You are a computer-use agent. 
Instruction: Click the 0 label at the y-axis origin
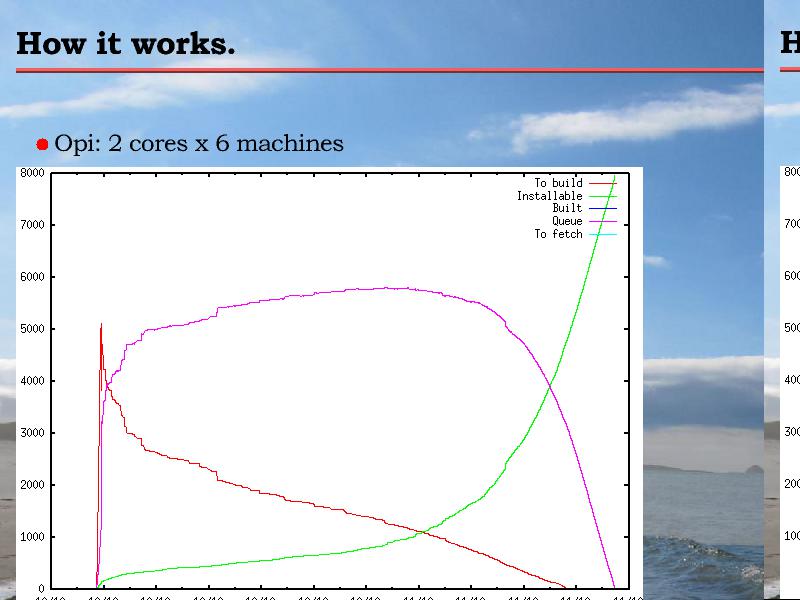tap(40, 589)
